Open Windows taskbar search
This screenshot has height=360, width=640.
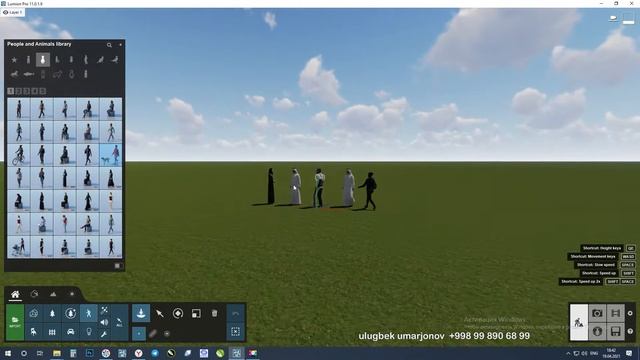[24, 353]
